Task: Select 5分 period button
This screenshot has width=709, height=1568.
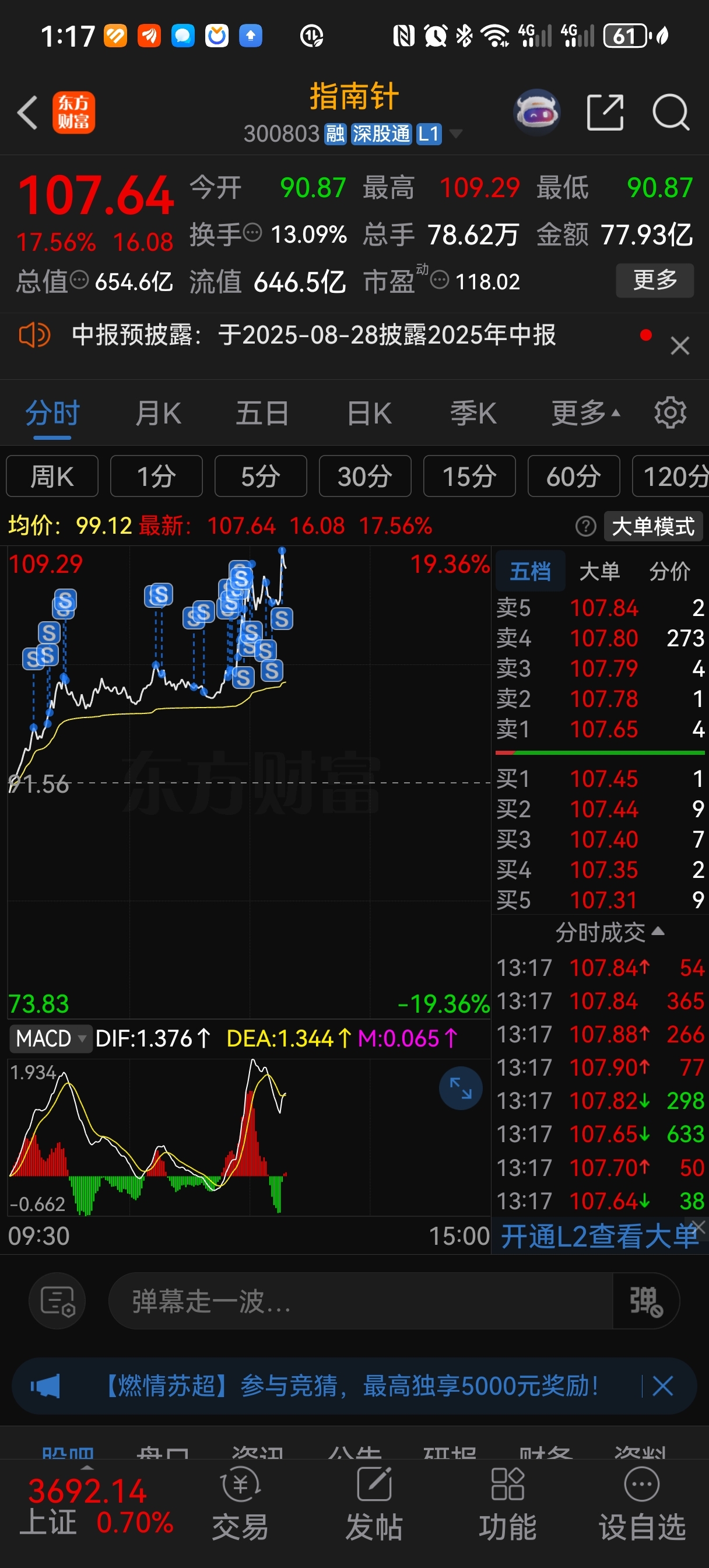Action: click(261, 476)
